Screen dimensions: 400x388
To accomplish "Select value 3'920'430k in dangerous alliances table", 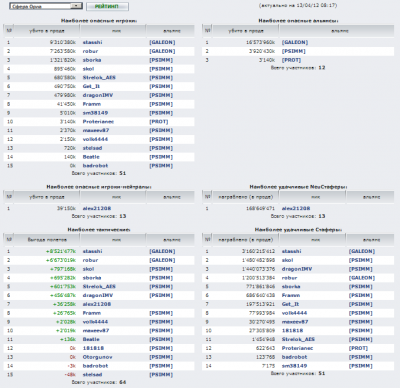I will pos(262,51).
